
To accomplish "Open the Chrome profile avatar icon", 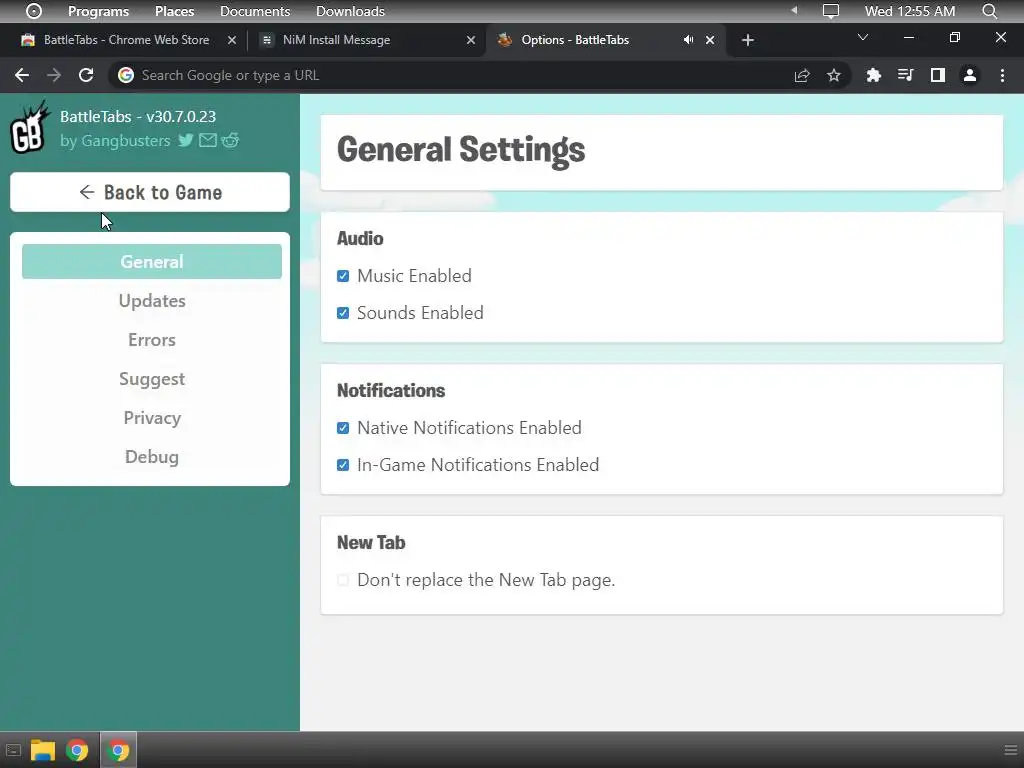I will 970,75.
